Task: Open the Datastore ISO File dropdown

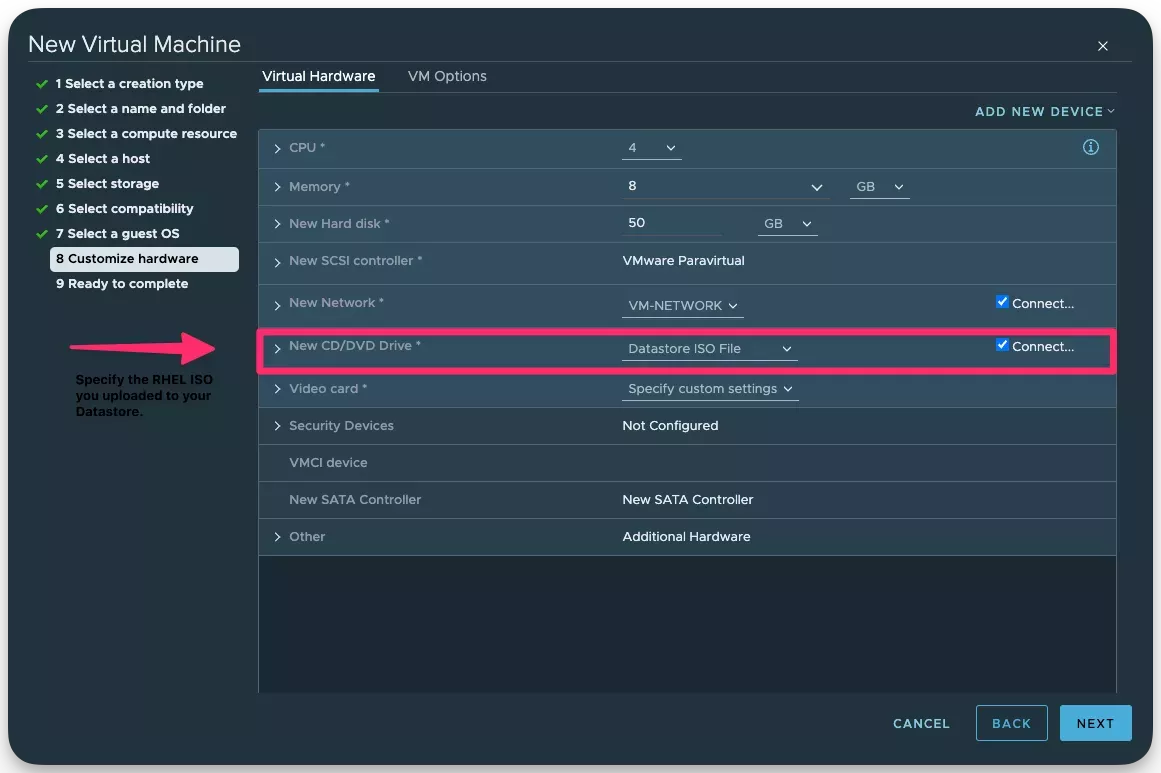Action: coord(709,348)
